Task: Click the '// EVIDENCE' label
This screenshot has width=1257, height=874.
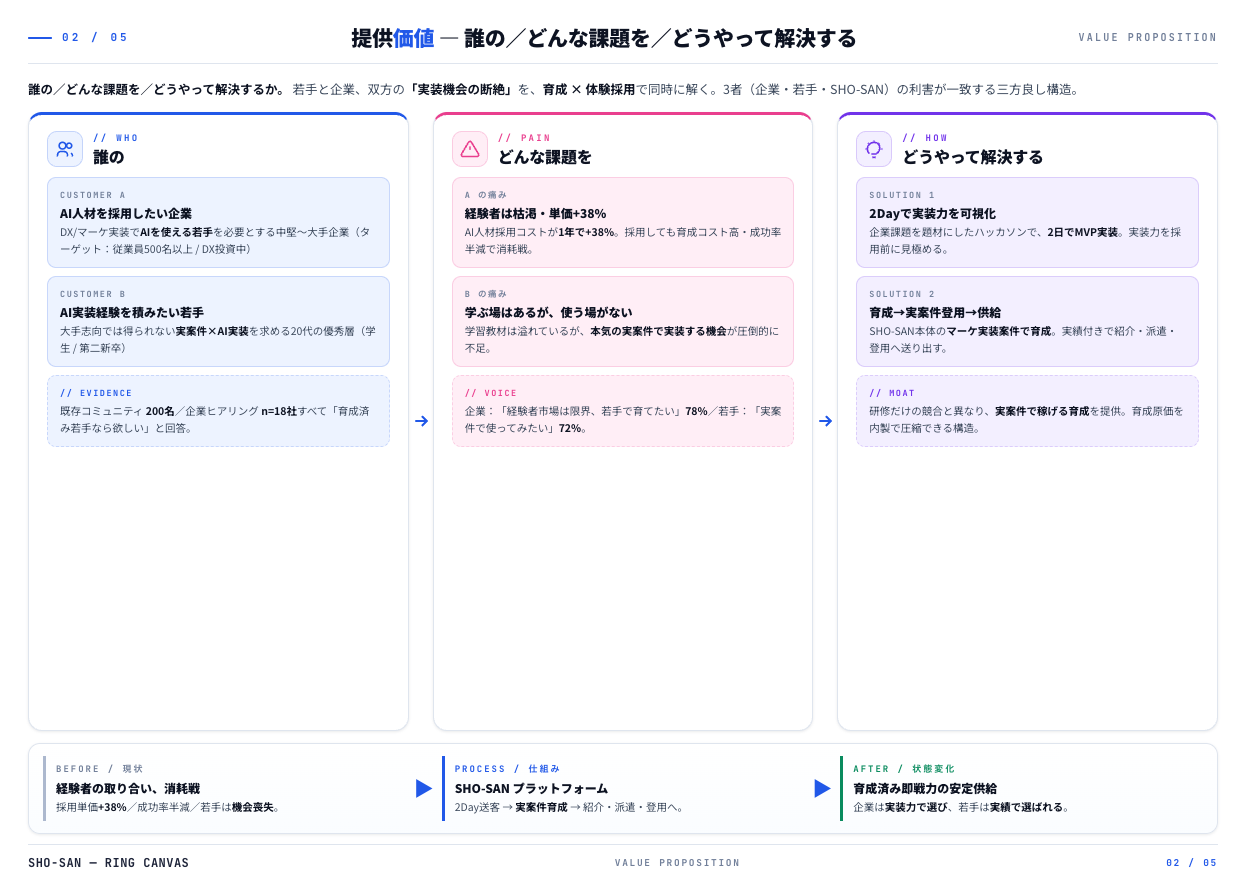Action: click(x=96, y=393)
